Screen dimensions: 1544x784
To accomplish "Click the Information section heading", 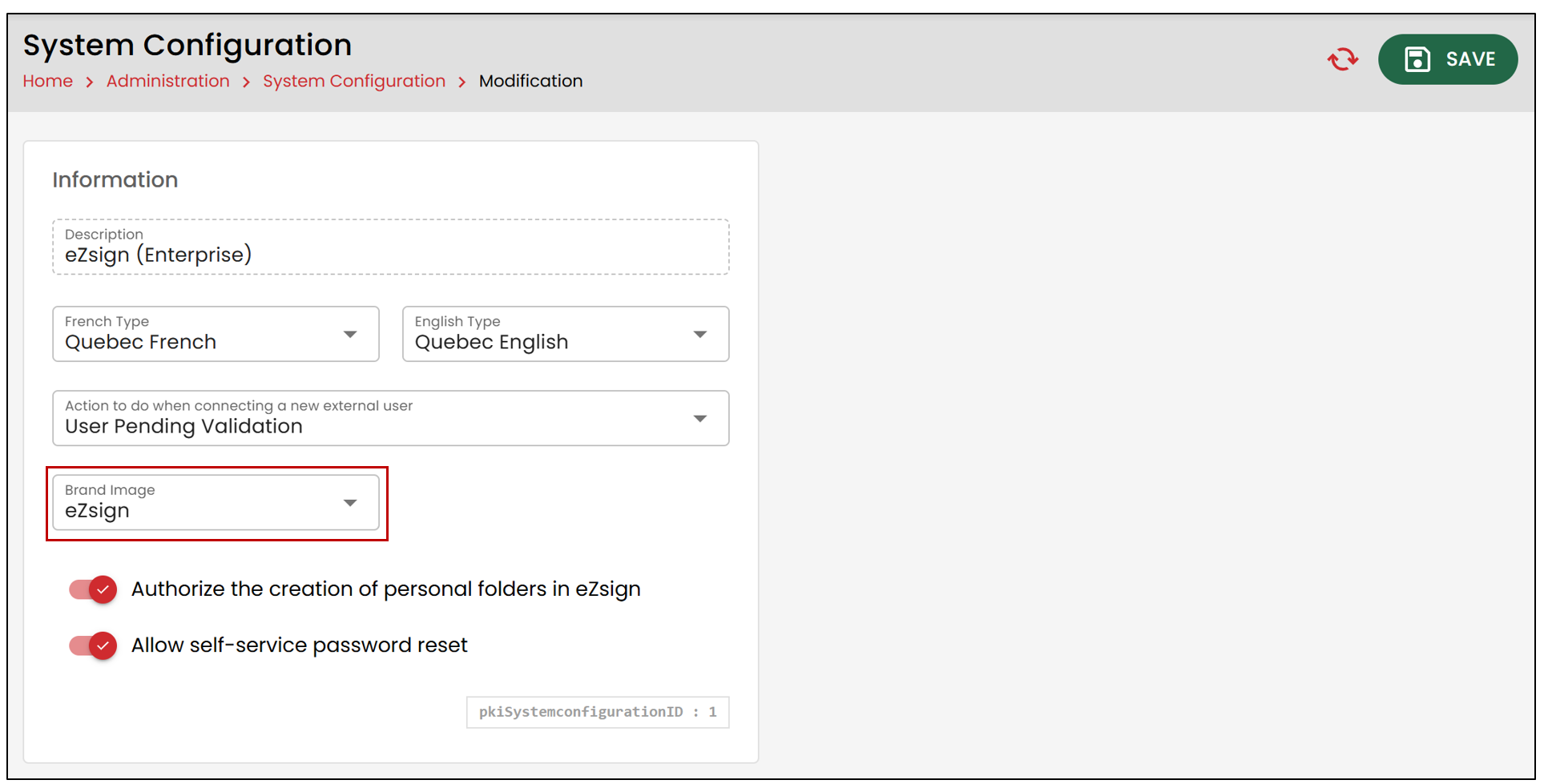I will [115, 179].
